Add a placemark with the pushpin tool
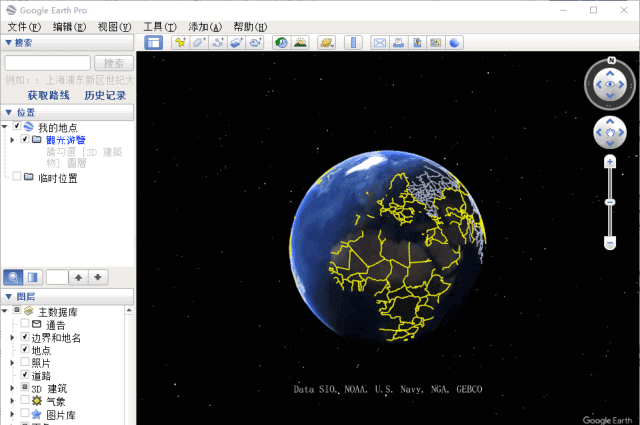 pyautogui.click(x=180, y=42)
